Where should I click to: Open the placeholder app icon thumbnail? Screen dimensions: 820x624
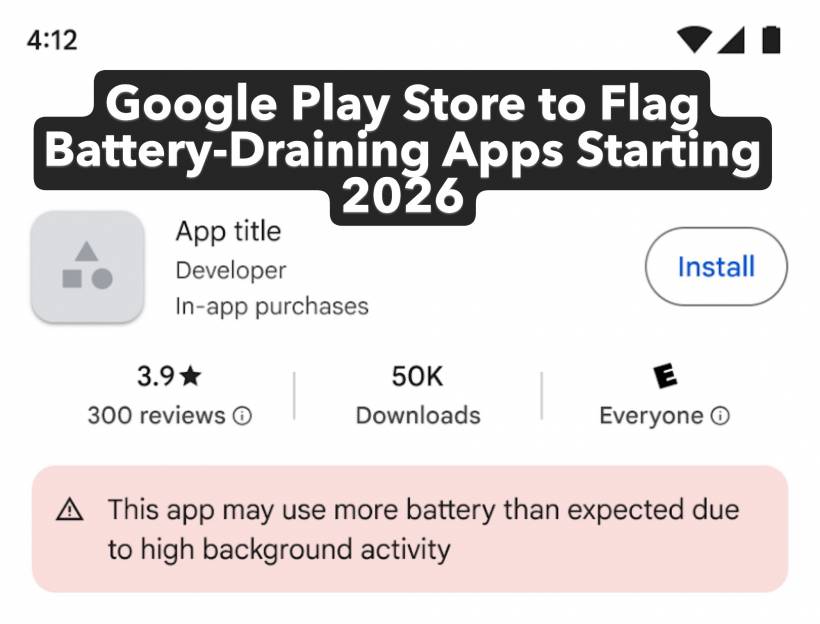point(87,266)
